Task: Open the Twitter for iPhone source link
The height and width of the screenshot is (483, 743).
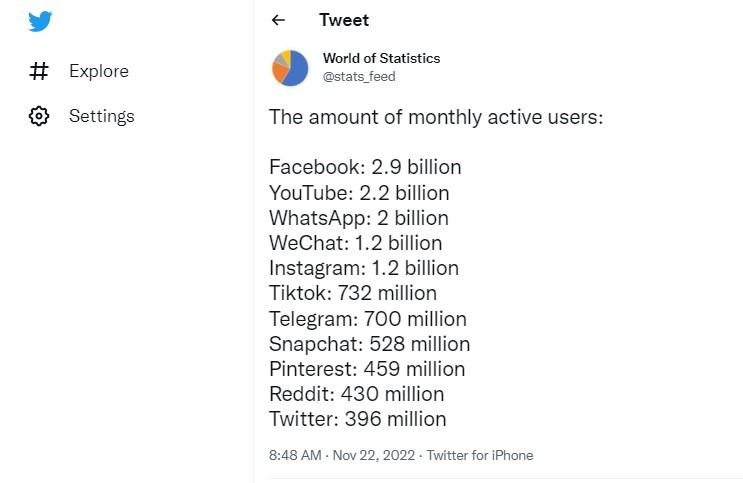Action: click(480, 455)
